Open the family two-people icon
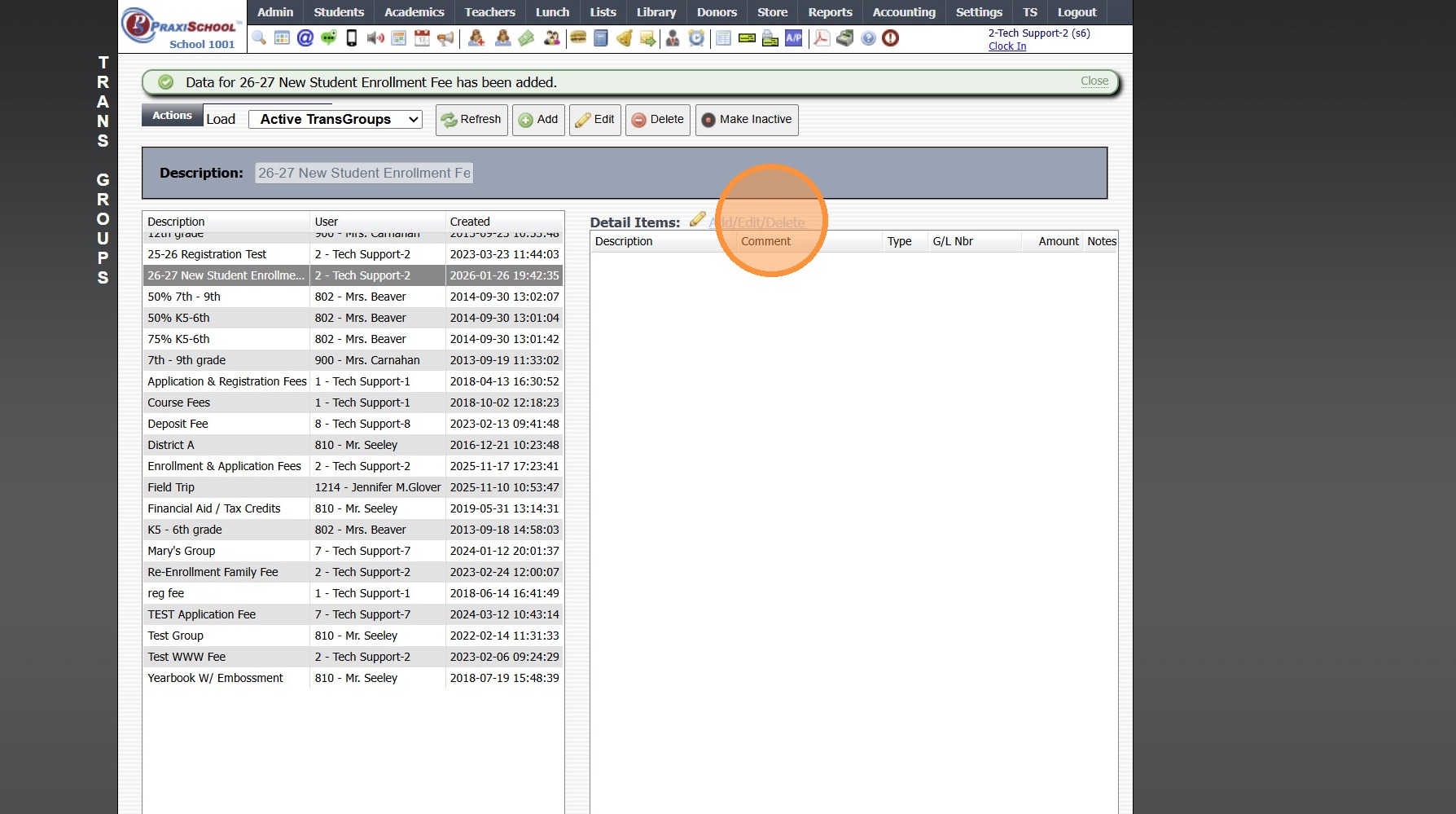The image size is (1456, 814). [552, 38]
